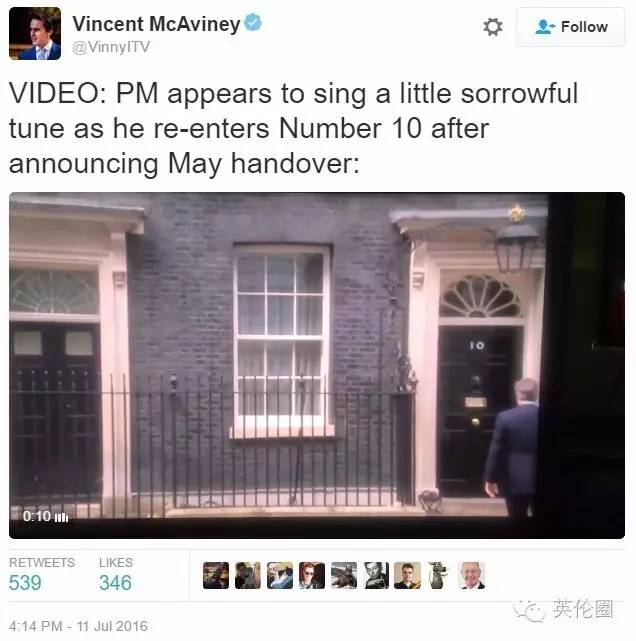
Task: Click the fourth liker avatar with sunglasses
Action: pos(311,576)
